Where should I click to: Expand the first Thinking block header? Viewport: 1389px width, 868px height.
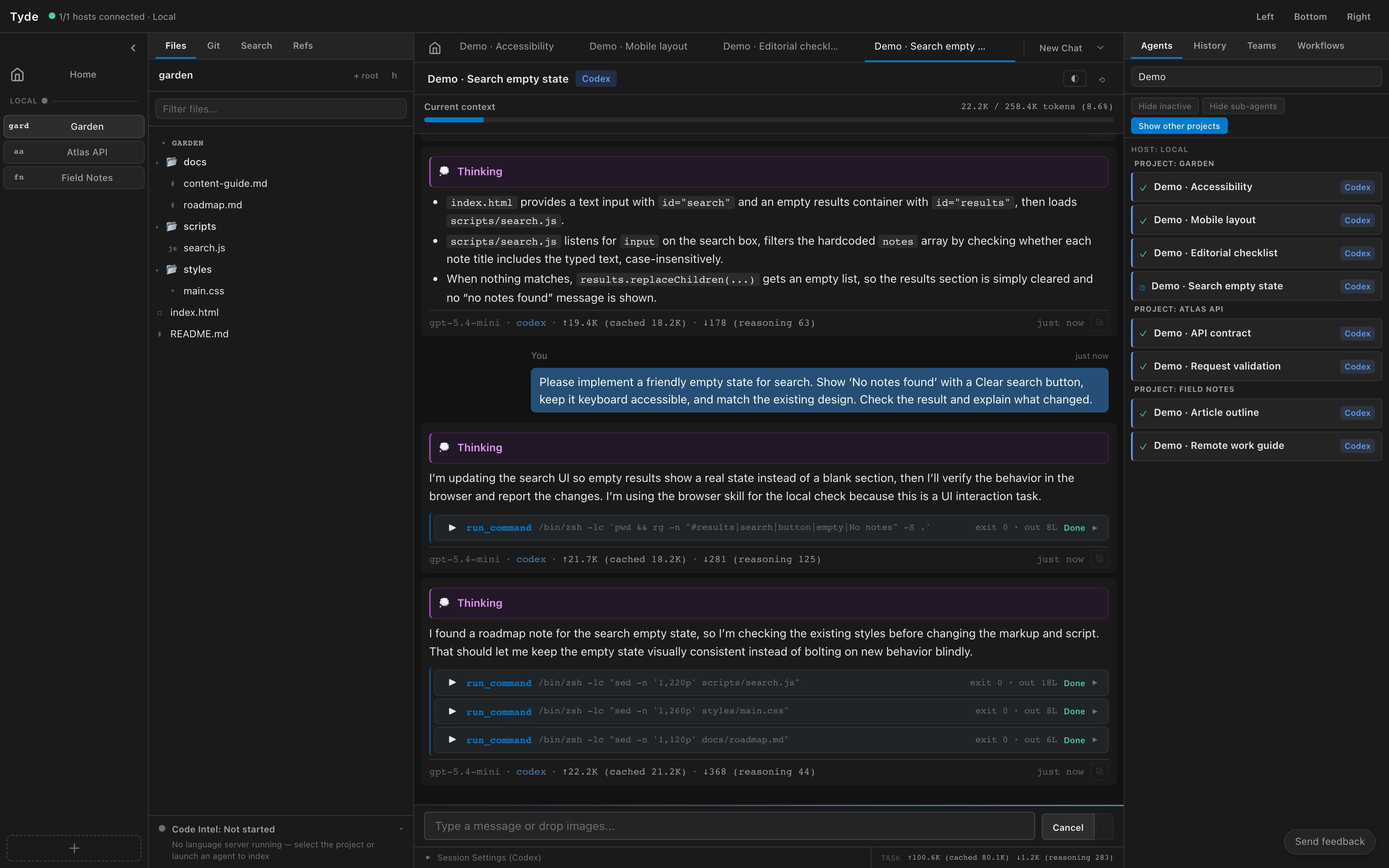click(768, 172)
